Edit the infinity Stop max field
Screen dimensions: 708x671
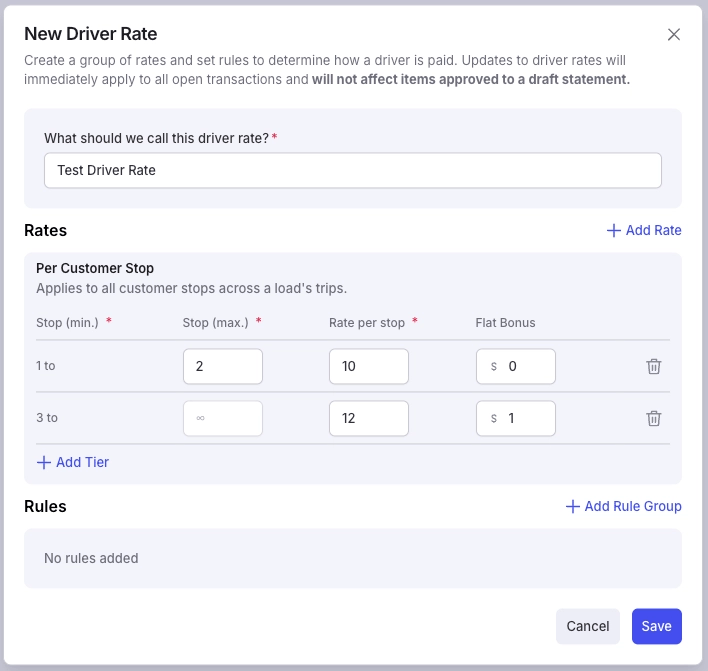(x=223, y=418)
